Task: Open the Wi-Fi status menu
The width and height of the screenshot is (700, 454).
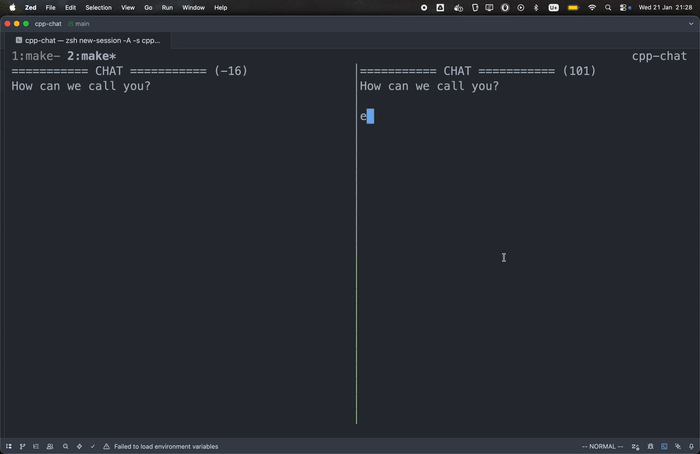Action: coord(592,8)
